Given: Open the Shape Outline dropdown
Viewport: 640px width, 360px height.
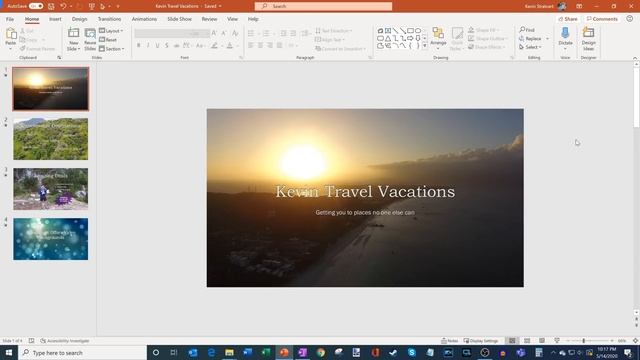Looking at the screenshot, I should [488, 38].
